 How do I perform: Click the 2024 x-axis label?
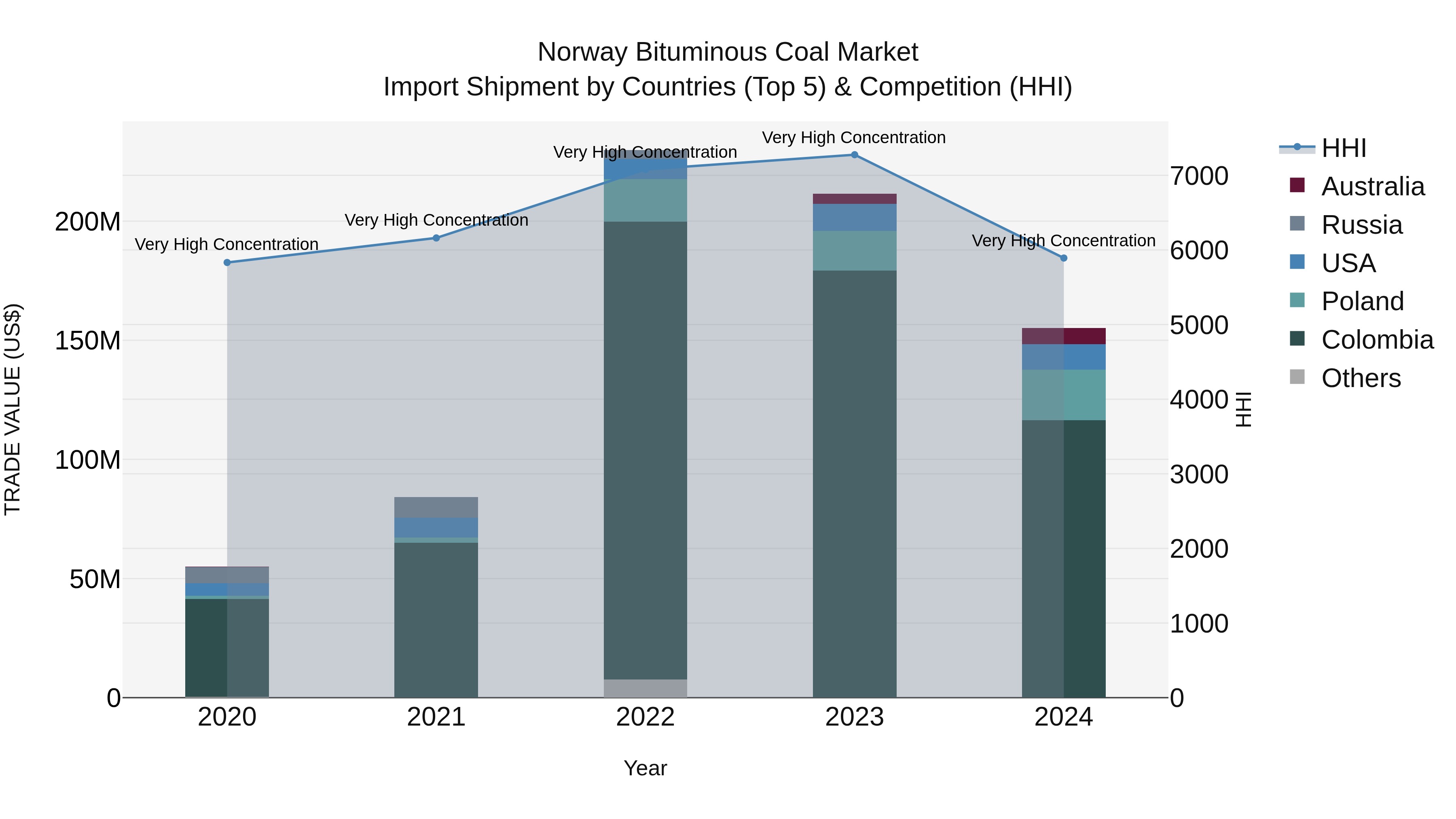[1064, 717]
